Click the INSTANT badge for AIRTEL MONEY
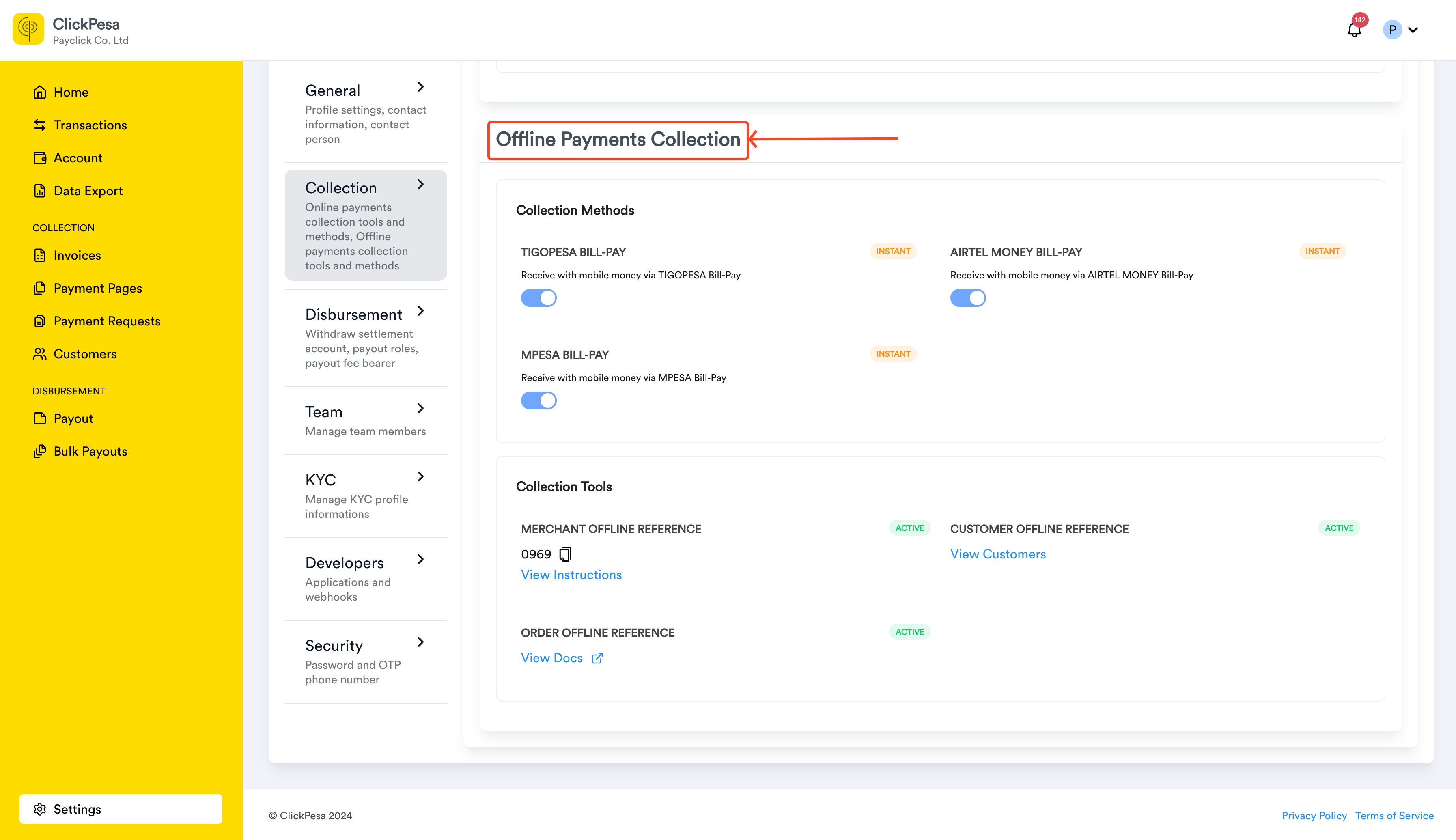This screenshot has width=1456, height=840. (x=1322, y=252)
